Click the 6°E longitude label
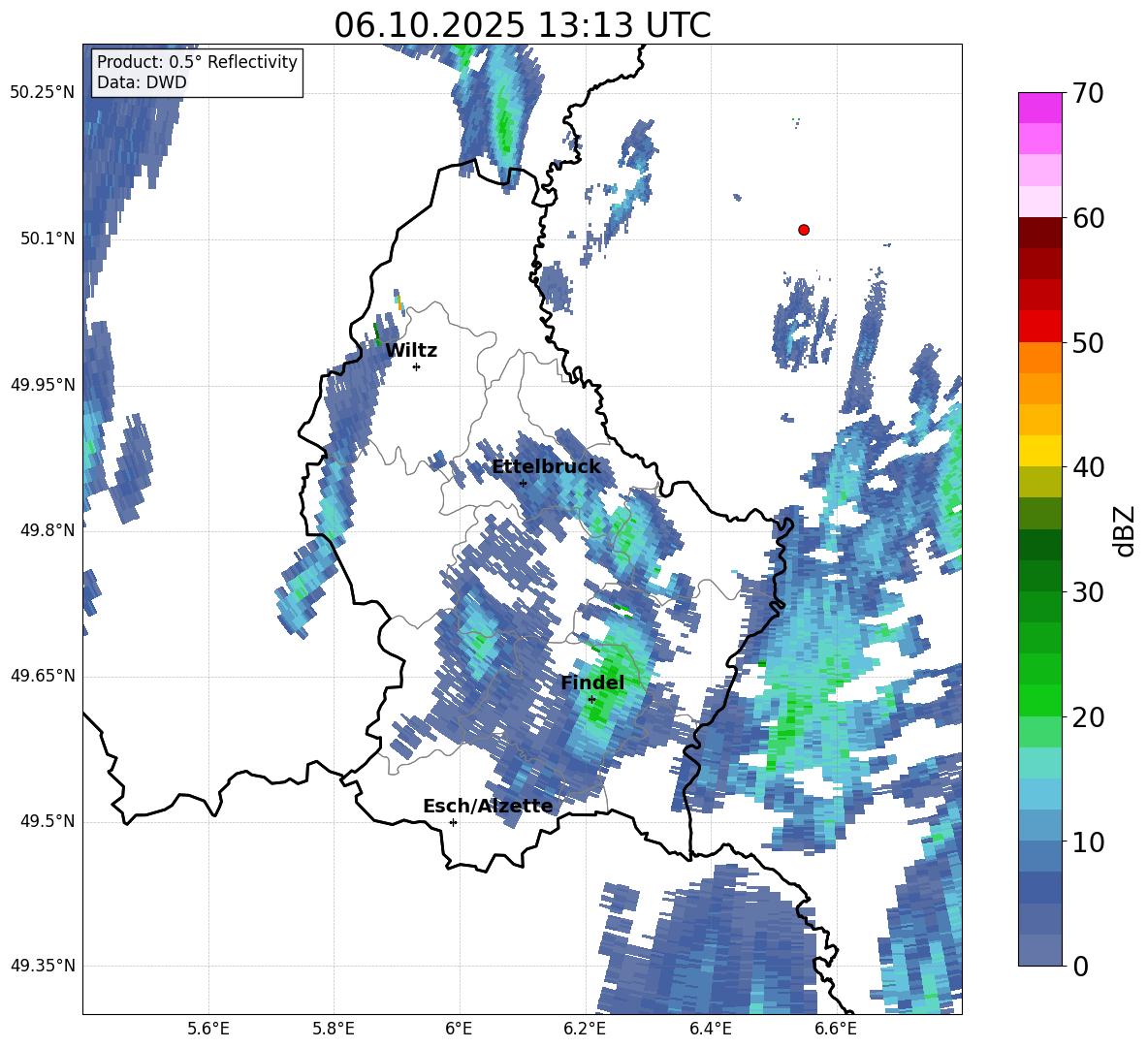Image resolution: width=1148 pixels, height=1048 pixels. 459,1029
